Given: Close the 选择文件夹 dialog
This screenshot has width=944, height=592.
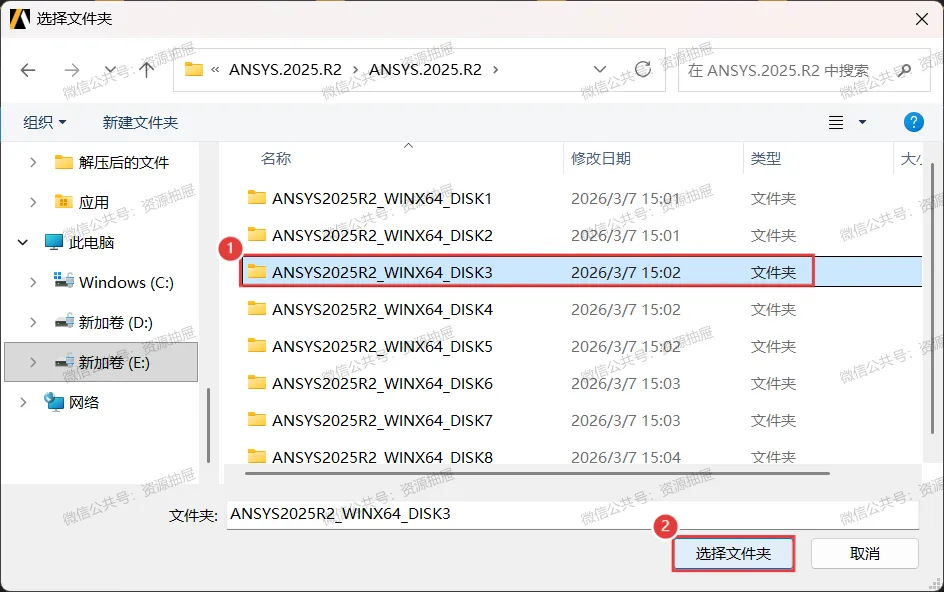Looking at the screenshot, I should pyautogui.click(x=921, y=19).
